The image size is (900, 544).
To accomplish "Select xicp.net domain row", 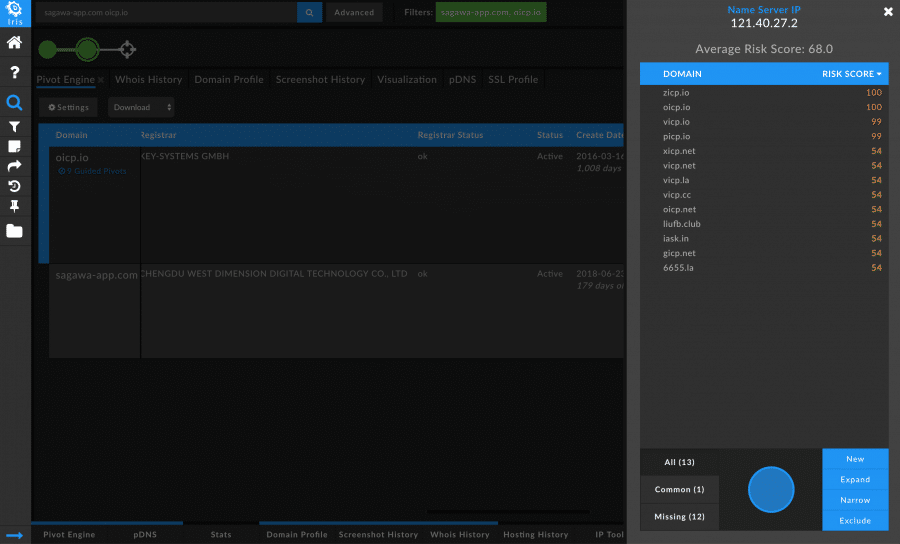I will (x=764, y=151).
